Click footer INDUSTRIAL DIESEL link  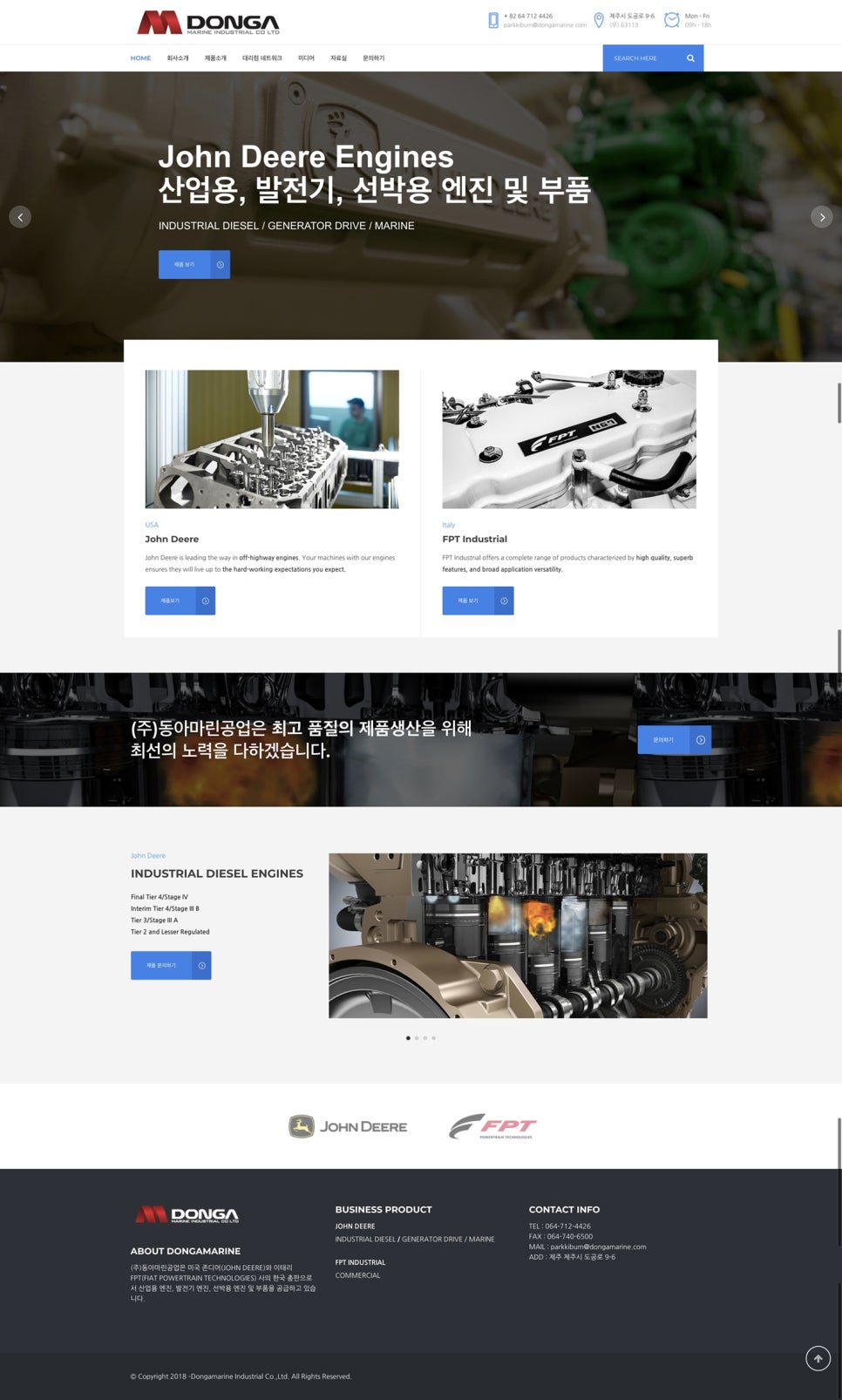pos(365,1240)
